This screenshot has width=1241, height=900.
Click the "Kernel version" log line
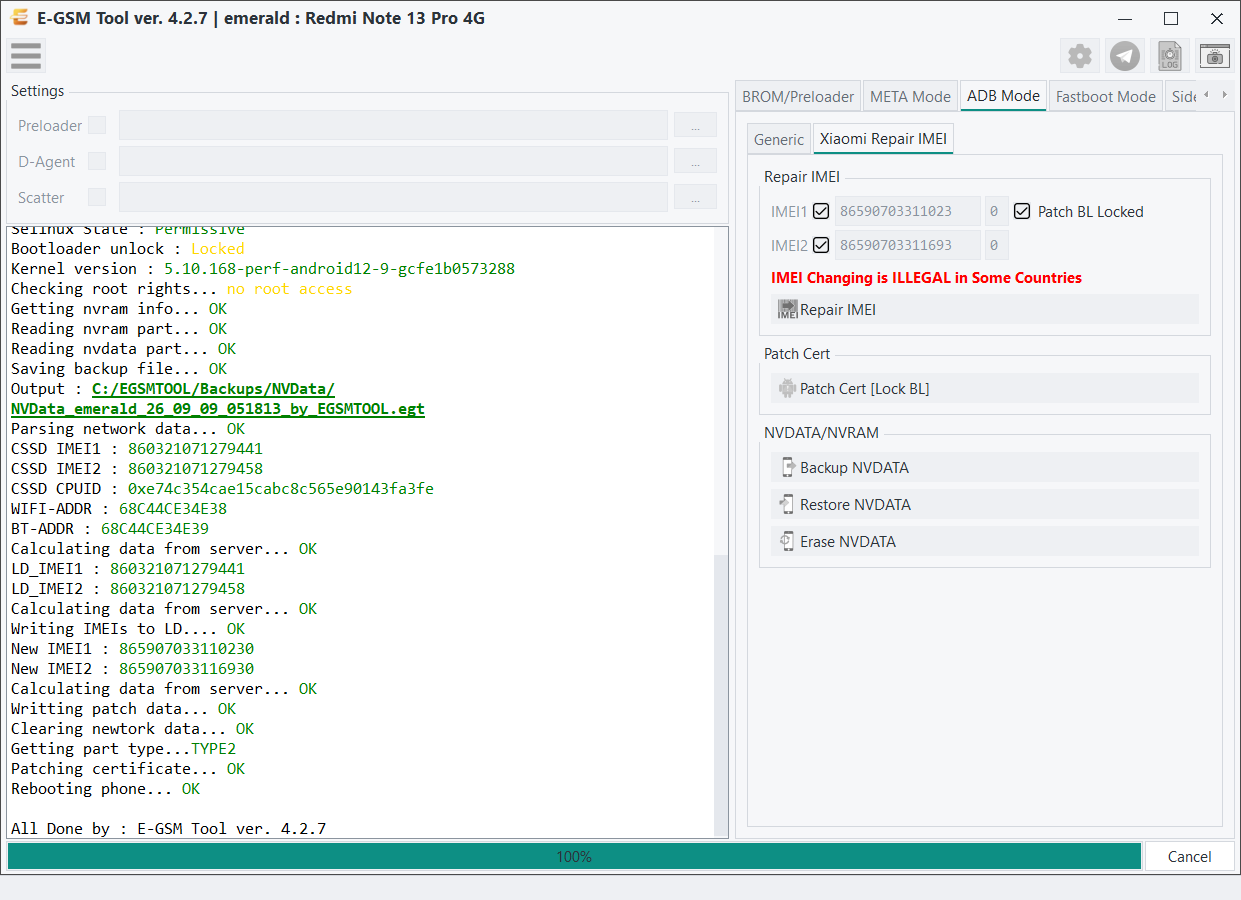(x=263, y=268)
